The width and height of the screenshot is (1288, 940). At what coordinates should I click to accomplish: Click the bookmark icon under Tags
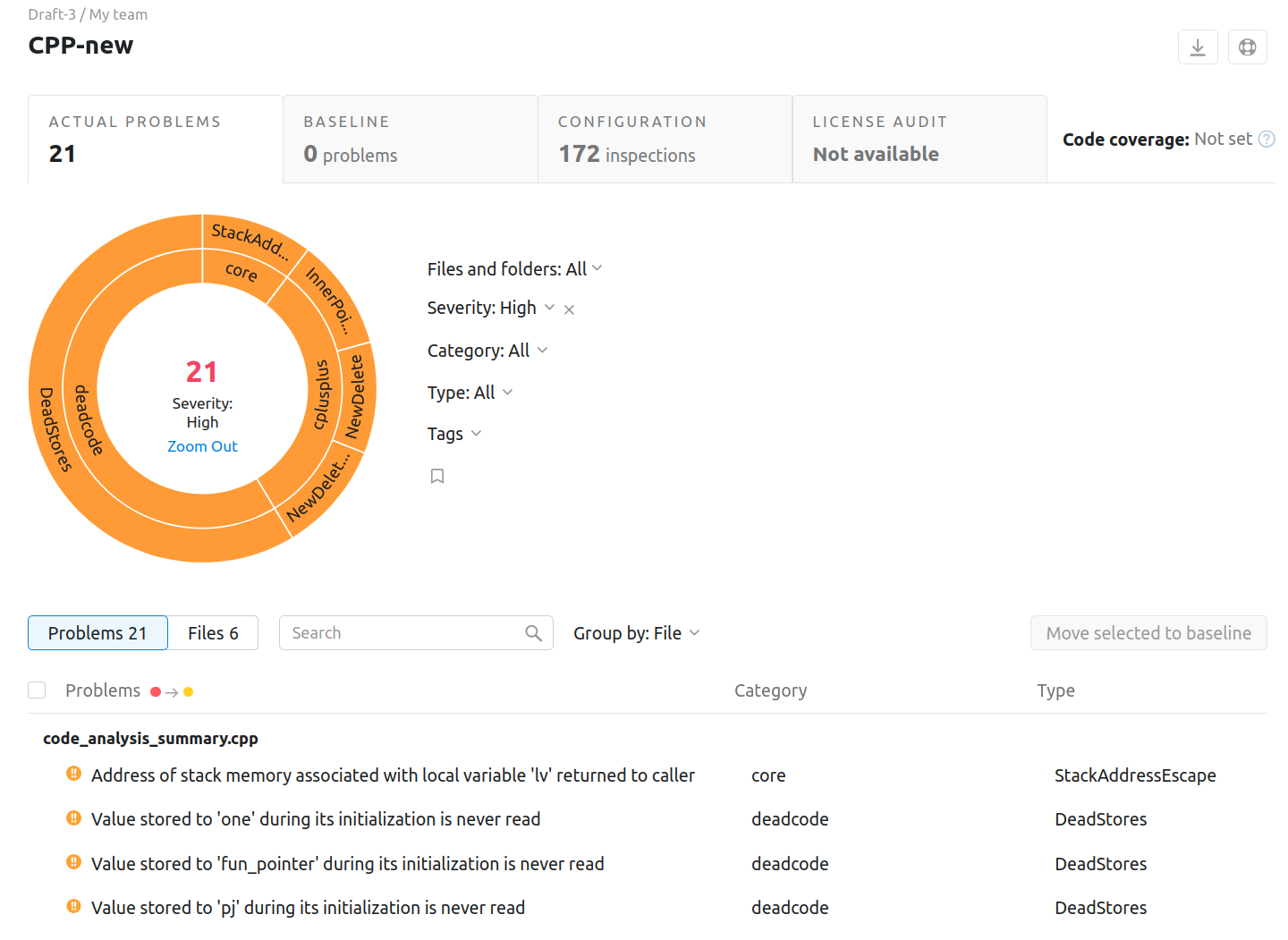click(437, 476)
